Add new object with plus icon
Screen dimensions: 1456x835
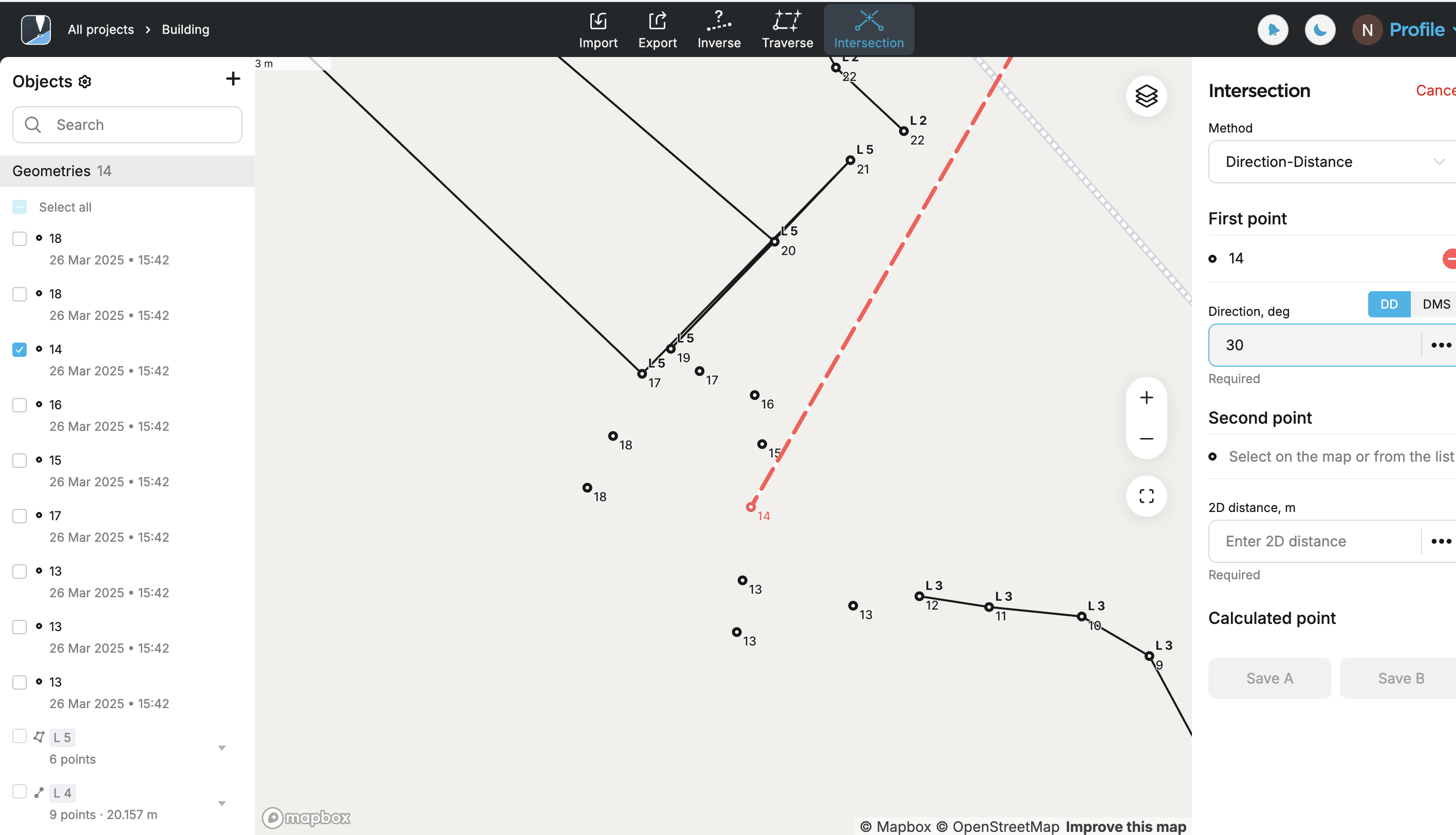point(233,79)
